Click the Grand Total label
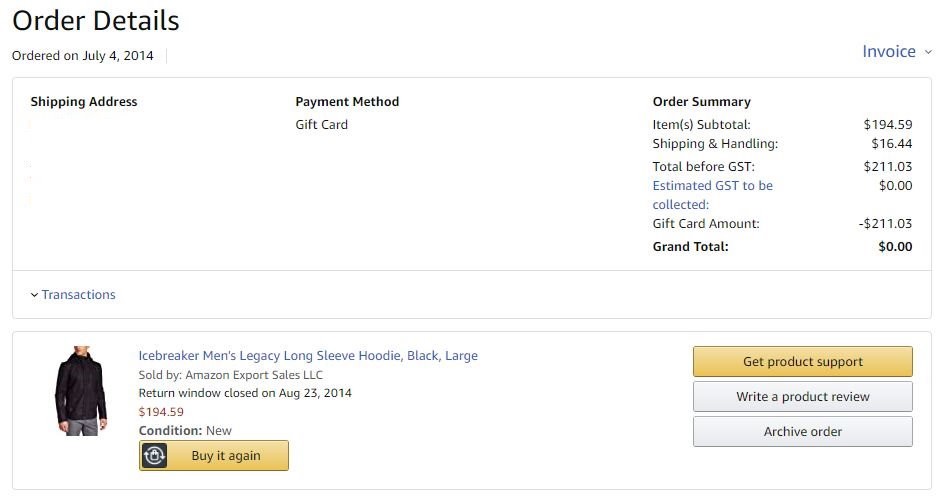Image resolution: width=943 pixels, height=496 pixels. point(690,247)
